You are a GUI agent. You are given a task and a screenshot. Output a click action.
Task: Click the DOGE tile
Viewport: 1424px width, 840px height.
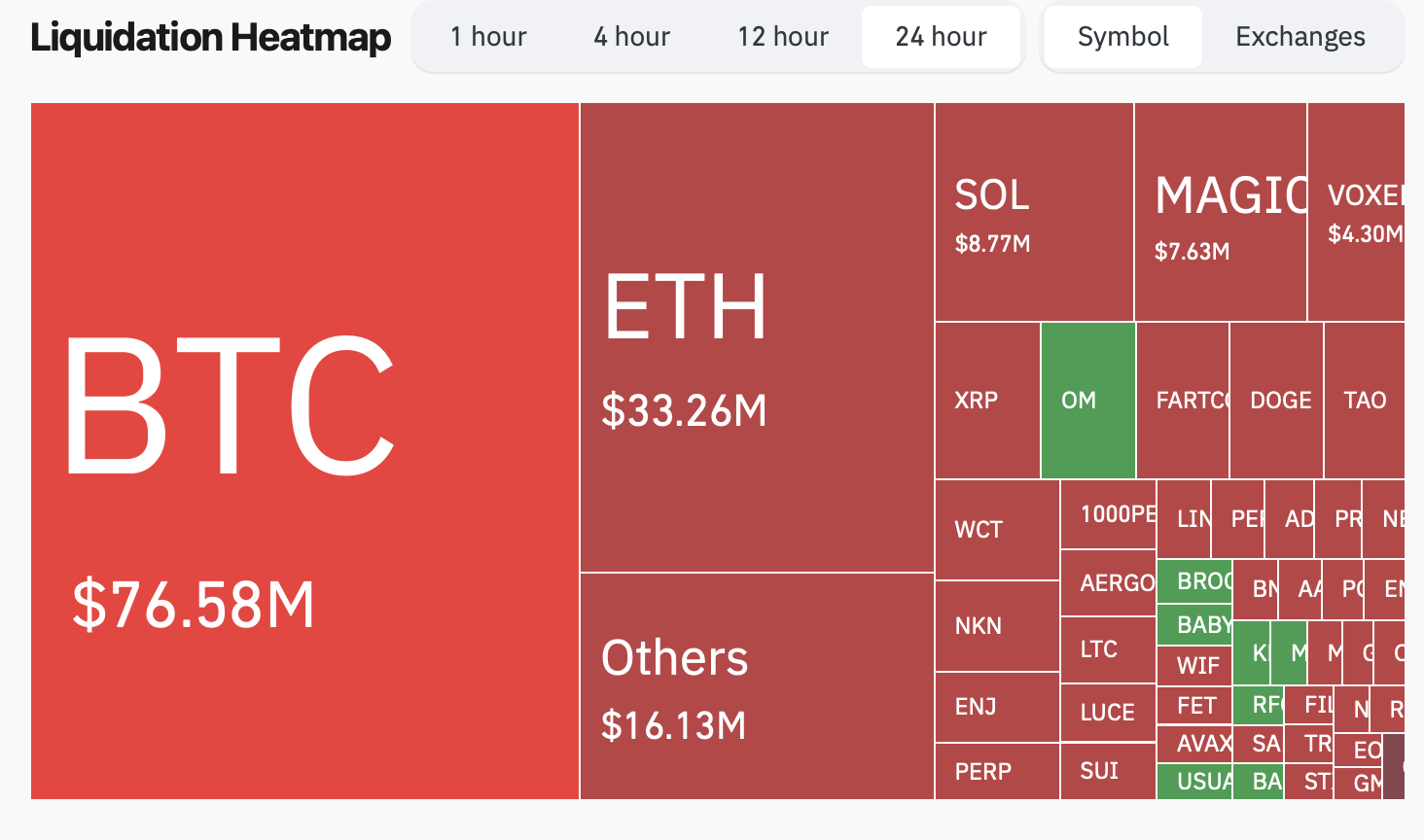(x=1276, y=401)
